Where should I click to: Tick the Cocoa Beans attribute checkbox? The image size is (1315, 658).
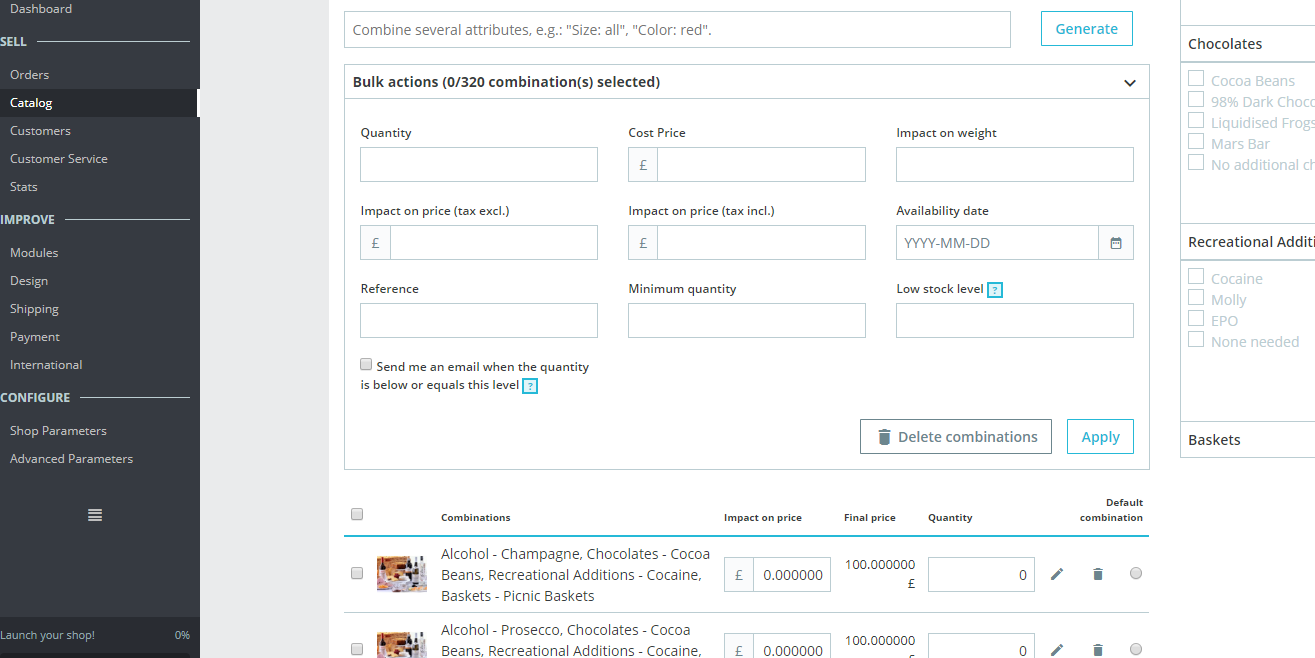click(1196, 78)
